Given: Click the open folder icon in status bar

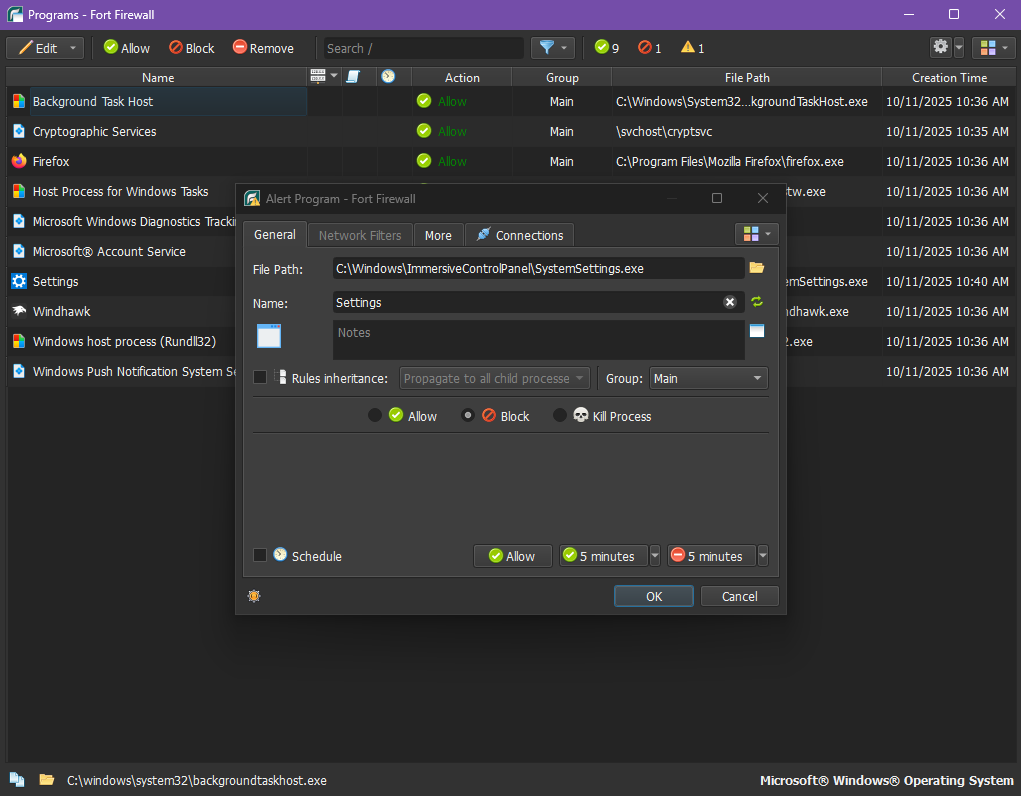Looking at the screenshot, I should pos(46,780).
